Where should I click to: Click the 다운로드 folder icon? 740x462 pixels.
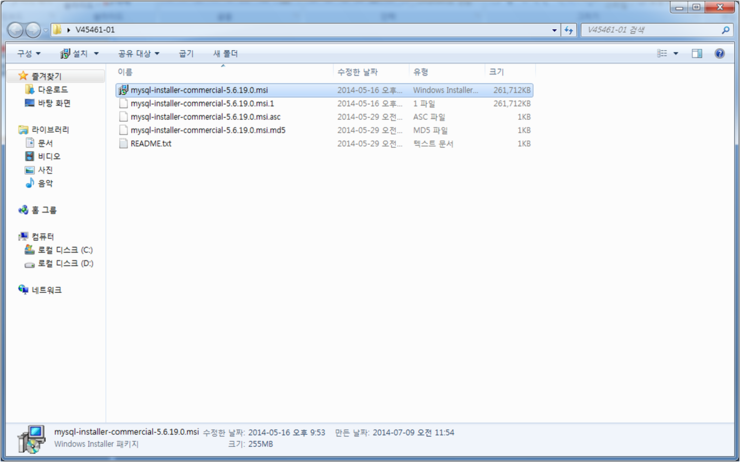point(30,89)
